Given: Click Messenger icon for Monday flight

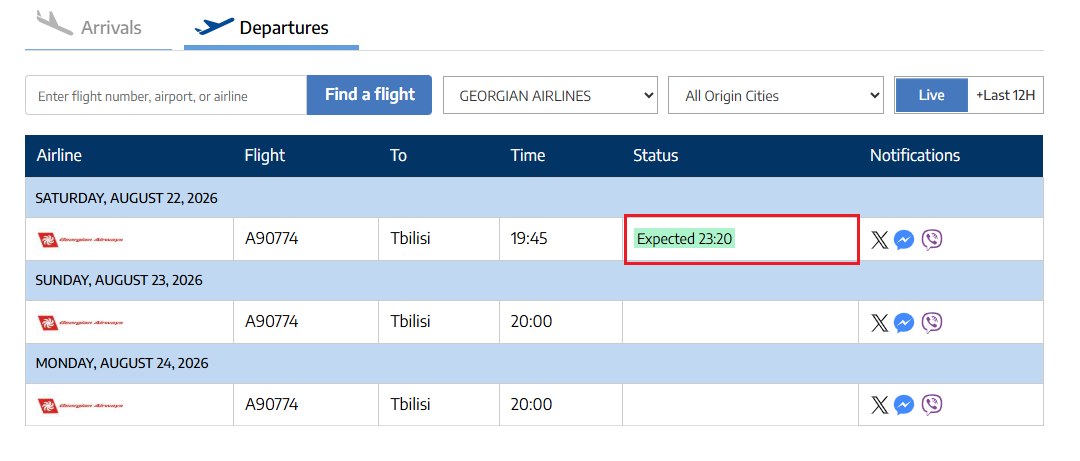Looking at the screenshot, I should 904,404.
